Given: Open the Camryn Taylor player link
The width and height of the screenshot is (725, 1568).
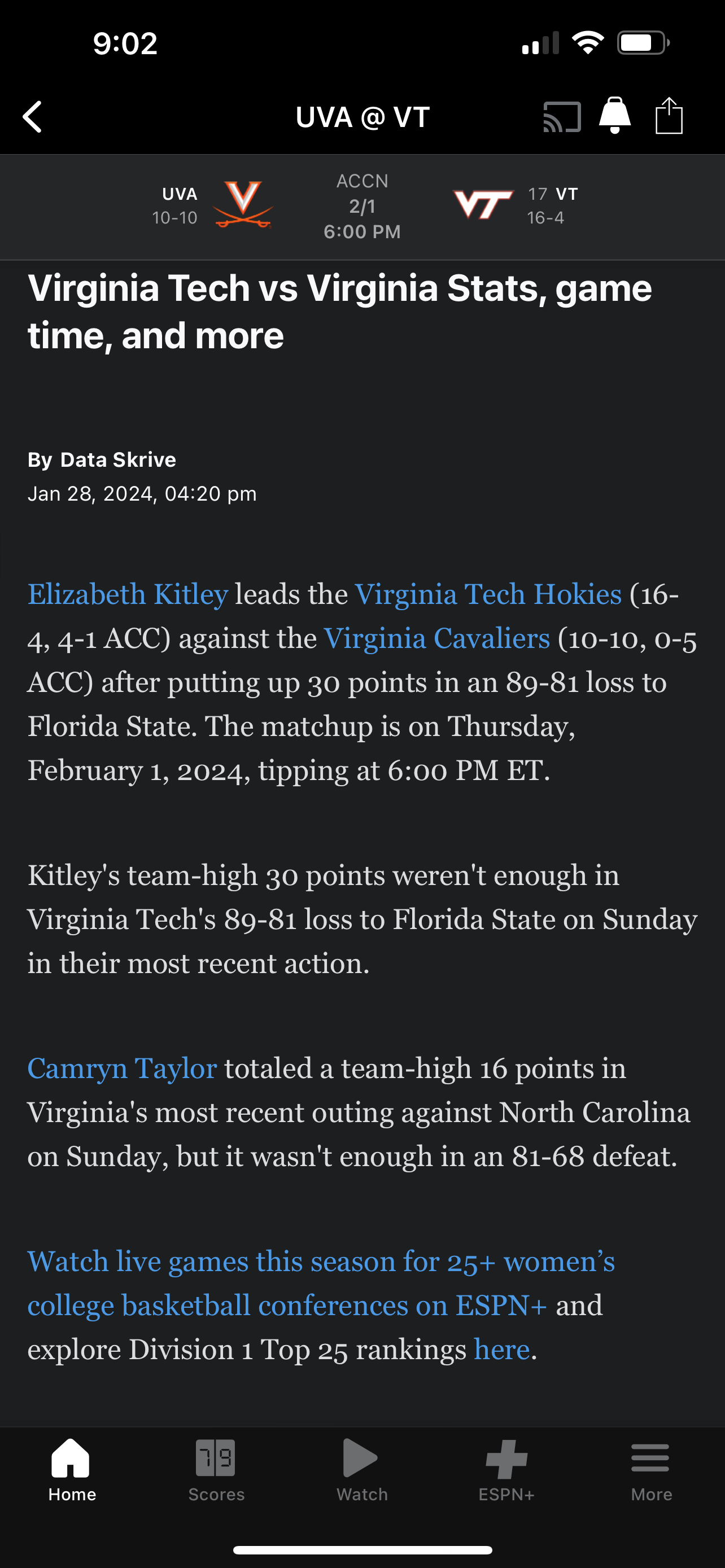Looking at the screenshot, I should tap(122, 1068).
